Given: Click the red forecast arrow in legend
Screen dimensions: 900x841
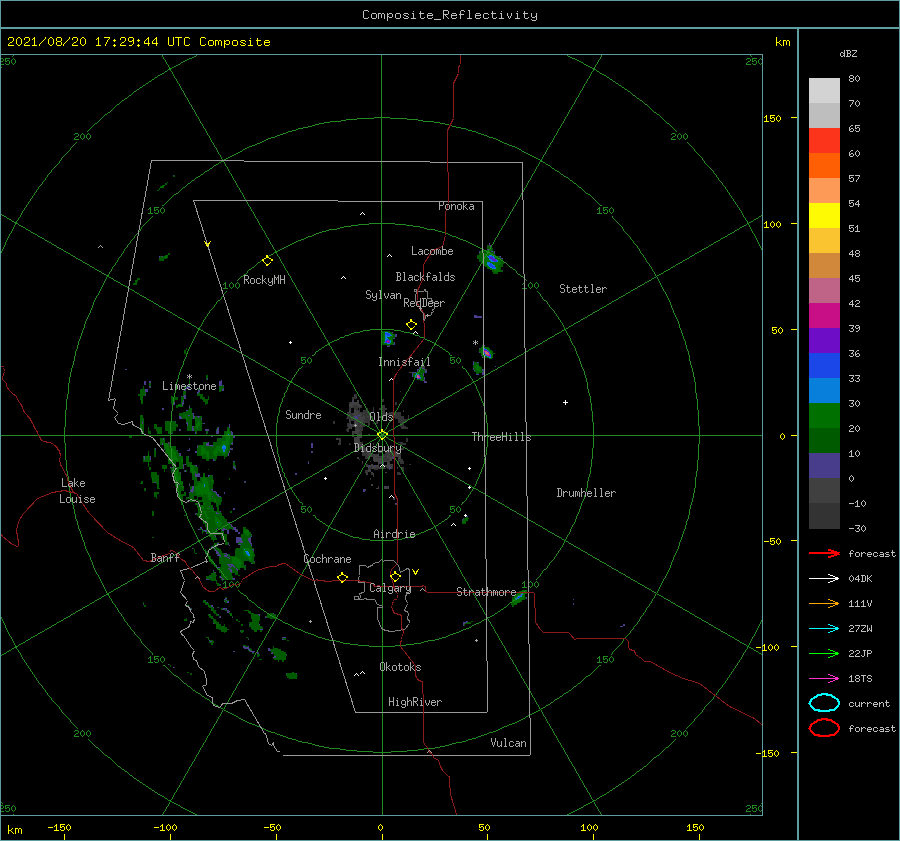Looking at the screenshot, I should click(x=824, y=553).
